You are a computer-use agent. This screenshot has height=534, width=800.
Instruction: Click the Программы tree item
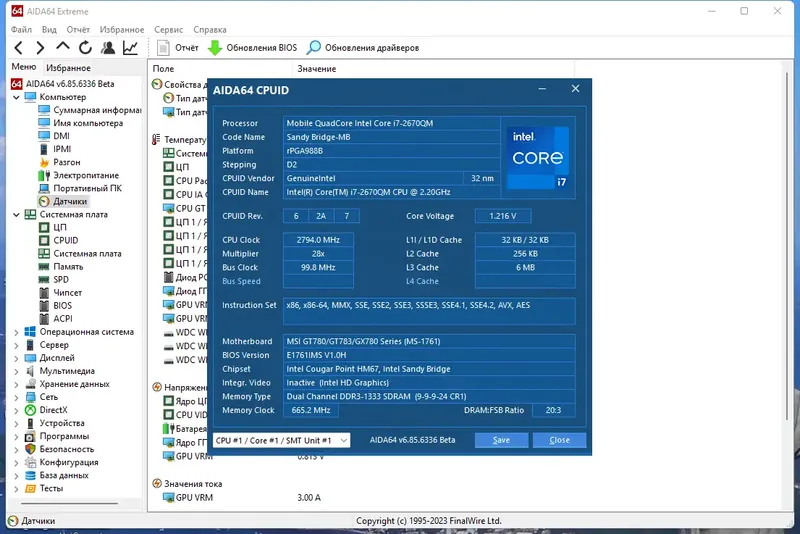click(x=57, y=436)
